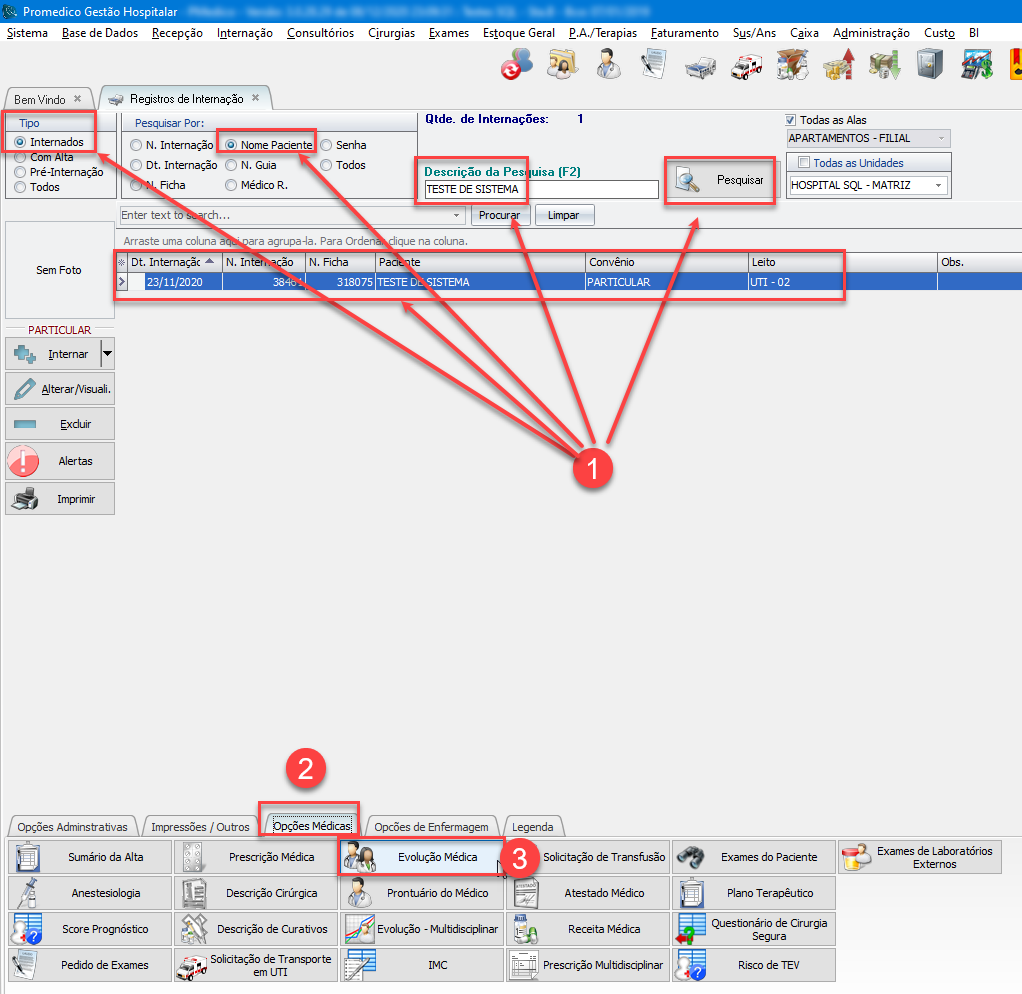Screen dimensions: 1022x994
Task: Switch to the Opções de Enfermagem tab
Action: [x=431, y=827]
